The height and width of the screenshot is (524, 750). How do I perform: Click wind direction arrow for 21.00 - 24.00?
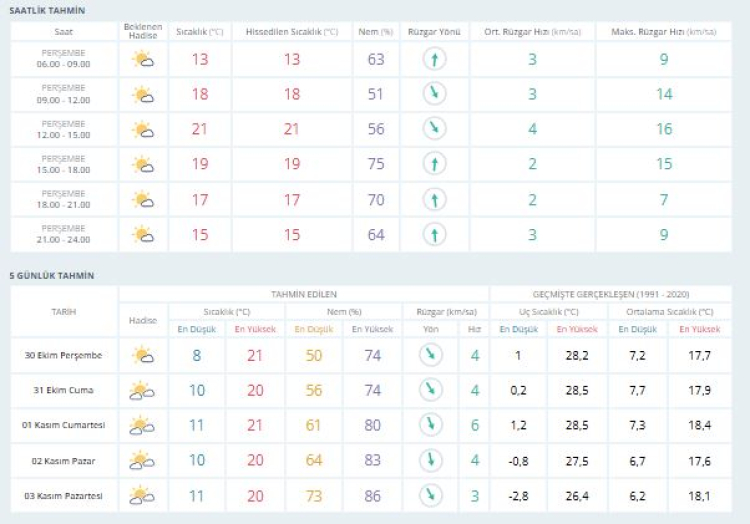pyautogui.click(x=434, y=235)
